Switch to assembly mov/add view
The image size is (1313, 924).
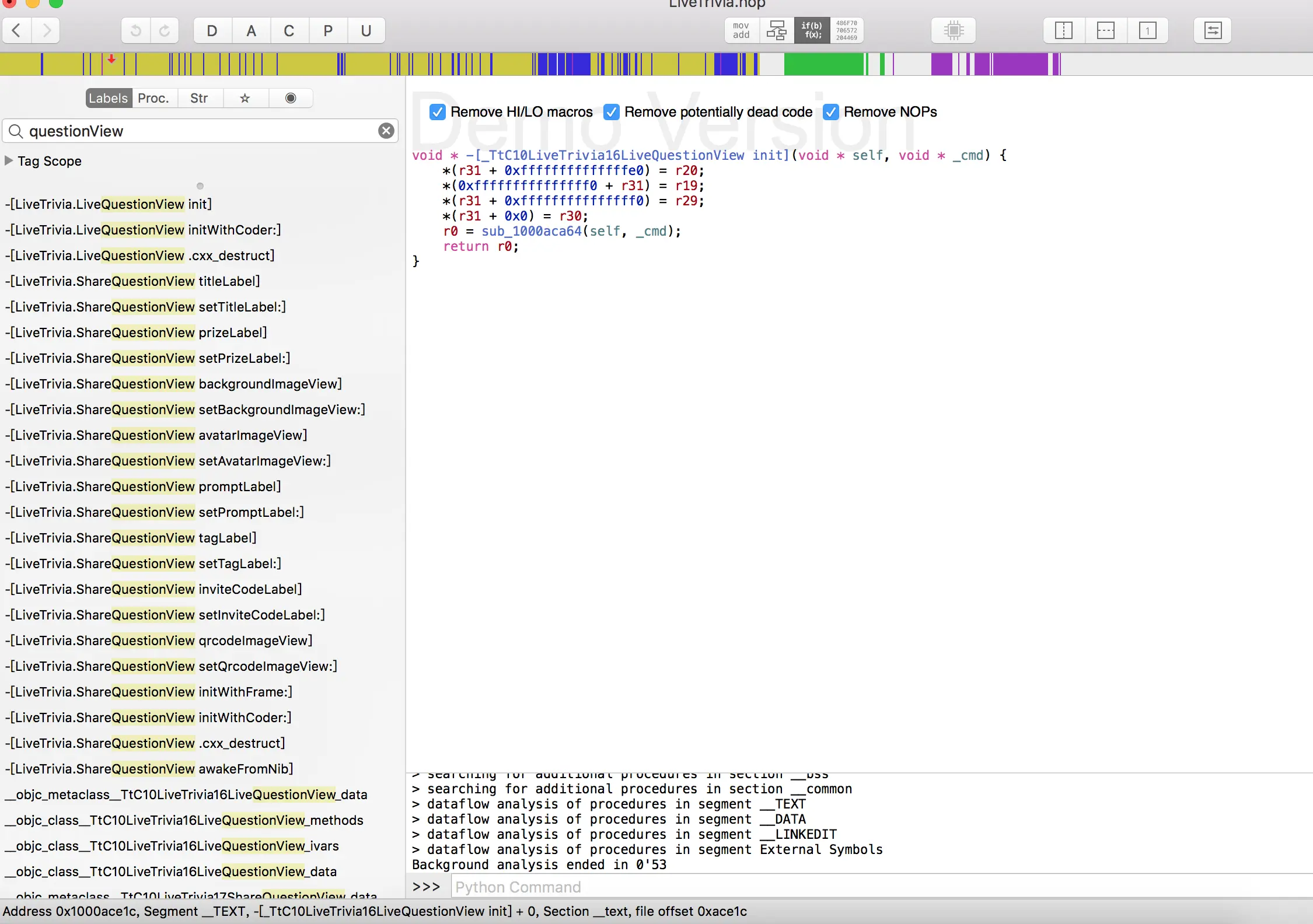click(741, 30)
